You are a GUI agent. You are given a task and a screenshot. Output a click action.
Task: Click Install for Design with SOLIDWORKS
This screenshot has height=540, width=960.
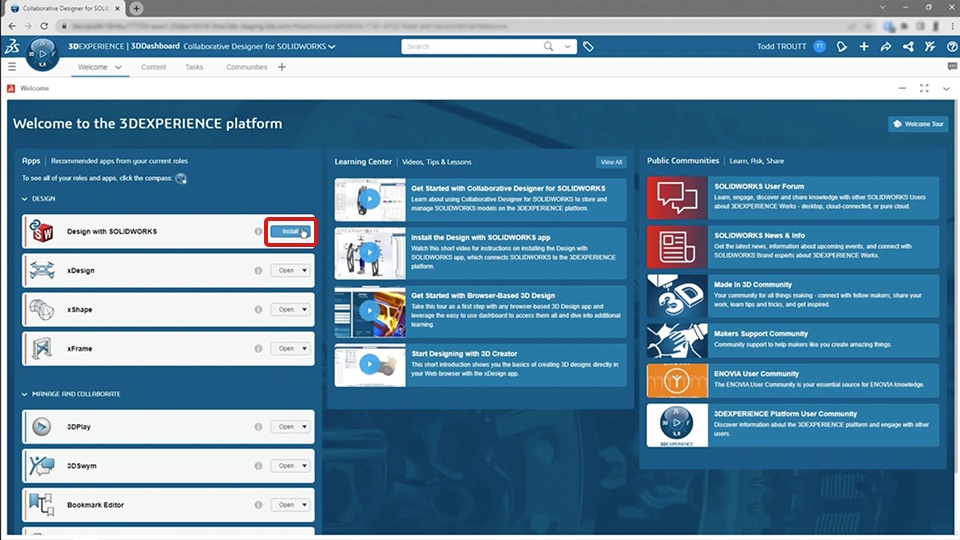point(290,231)
